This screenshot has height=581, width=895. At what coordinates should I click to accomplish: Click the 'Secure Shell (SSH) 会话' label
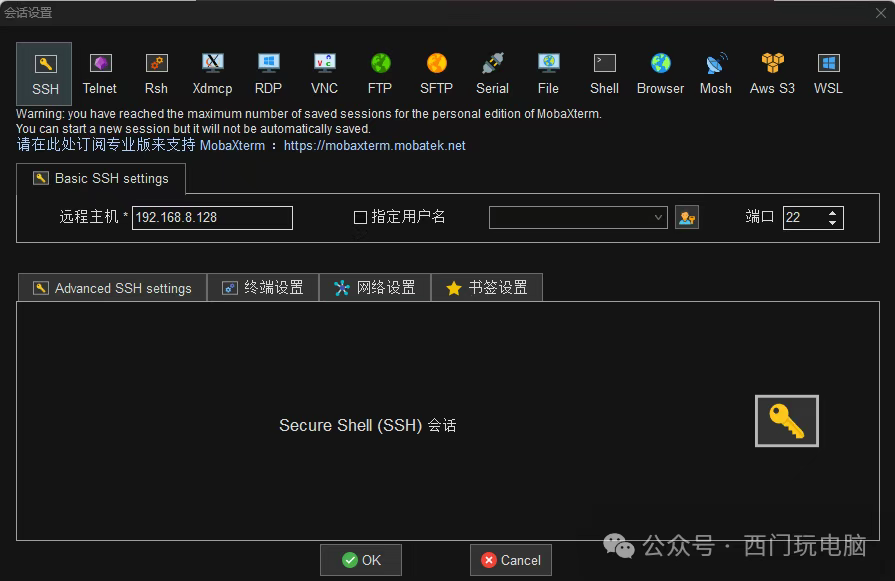pyautogui.click(x=368, y=425)
